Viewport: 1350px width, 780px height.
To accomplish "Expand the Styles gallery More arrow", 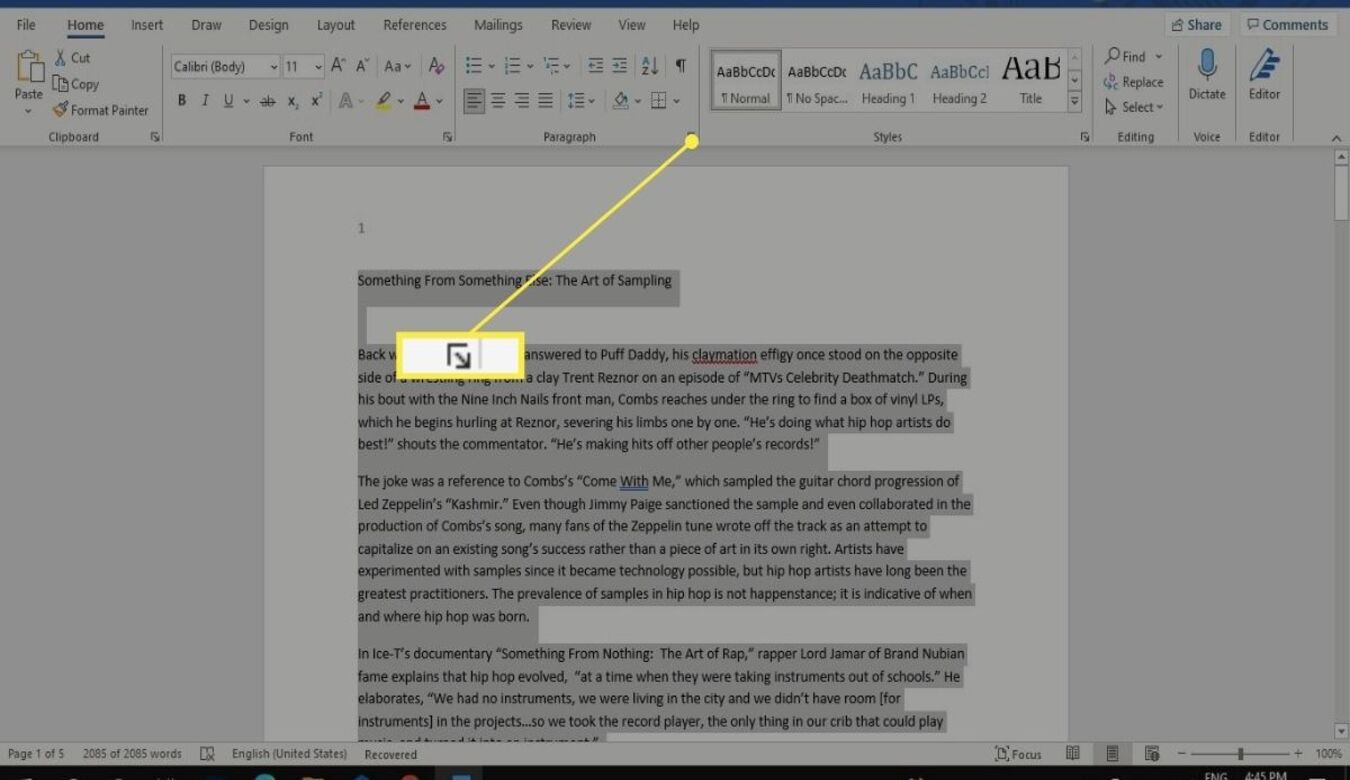I will tap(1075, 100).
